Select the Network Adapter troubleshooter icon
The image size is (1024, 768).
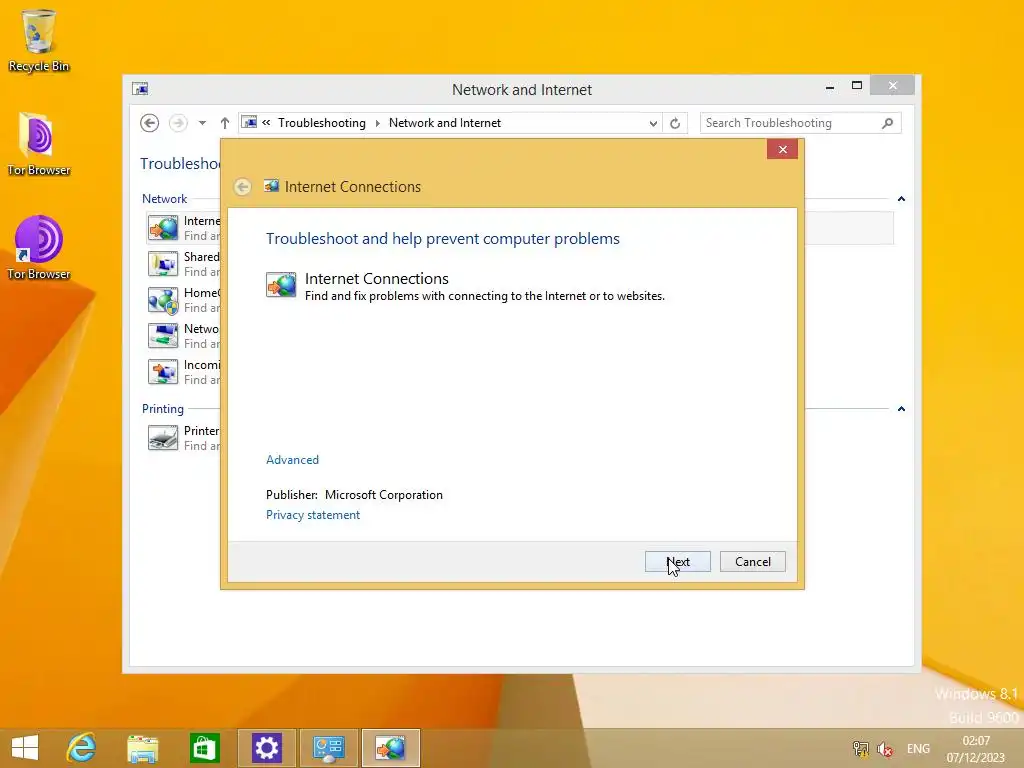click(163, 336)
